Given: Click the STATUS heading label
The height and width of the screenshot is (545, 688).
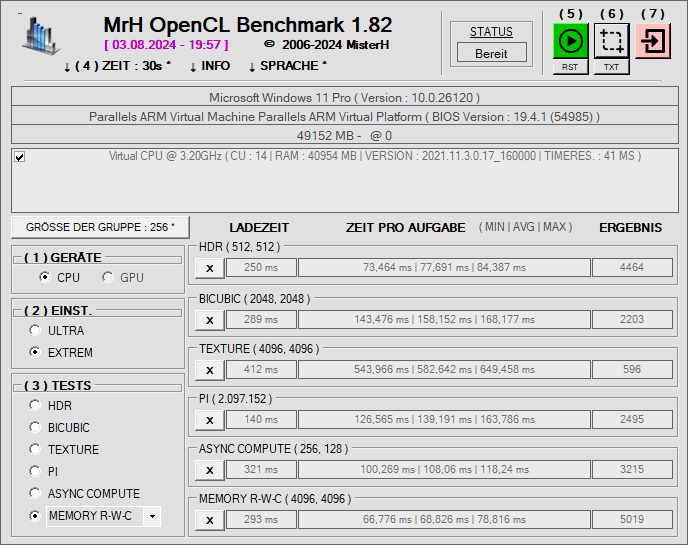Looking at the screenshot, I should [491, 32].
